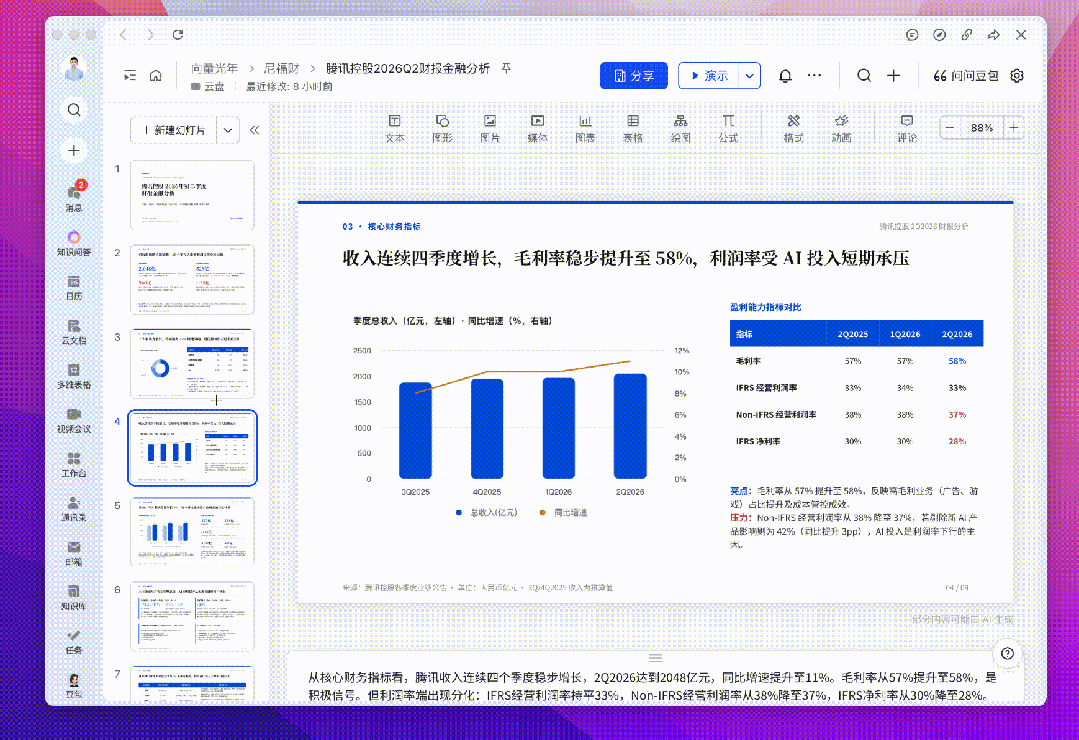Open 通讯录 contacts in sidebar

click(x=74, y=509)
